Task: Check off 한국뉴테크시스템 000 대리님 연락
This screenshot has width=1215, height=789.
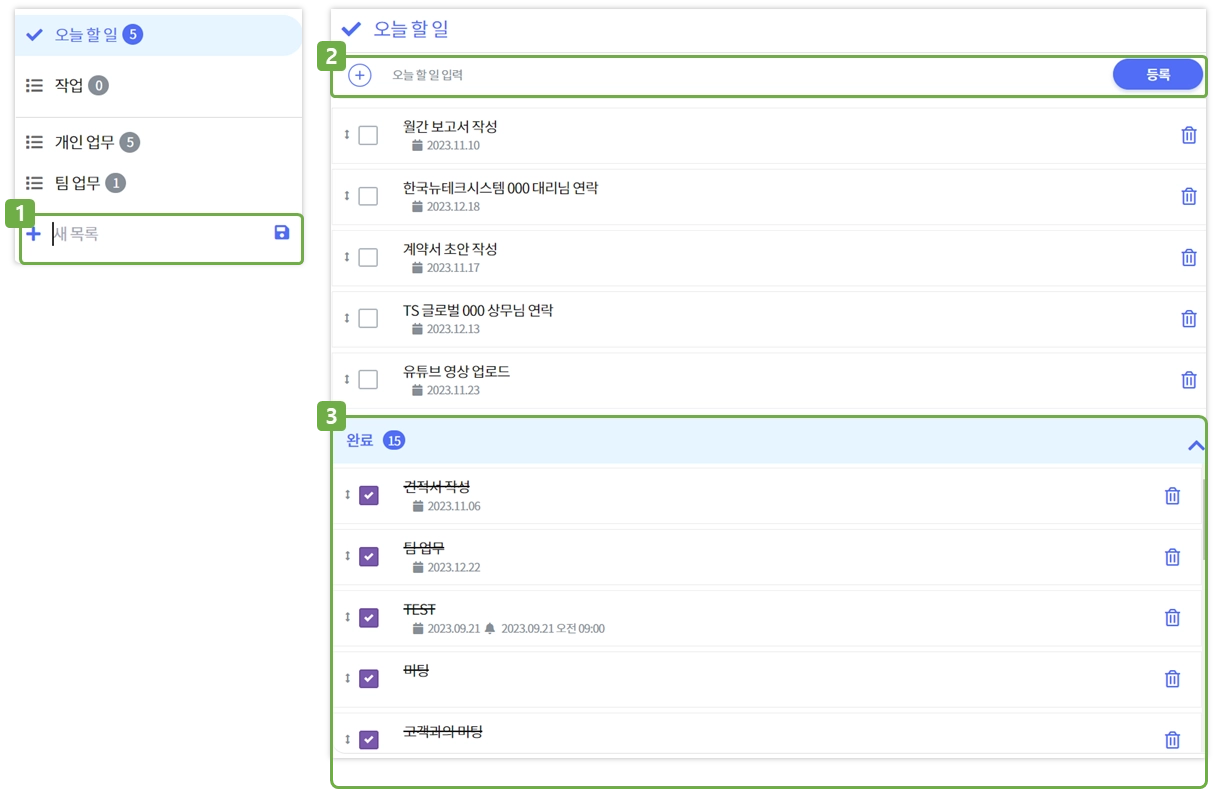Action: pos(368,196)
